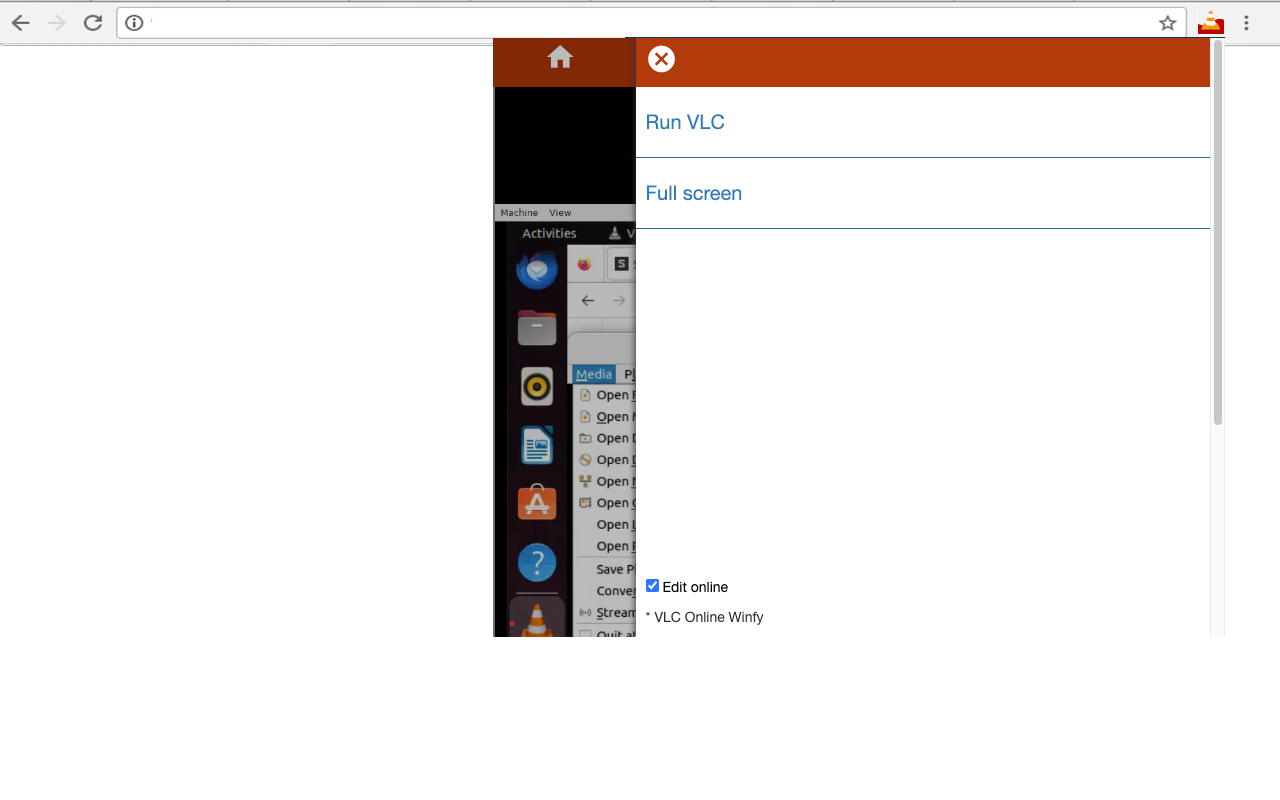Click the inner Firefox forward arrow

tap(619, 300)
